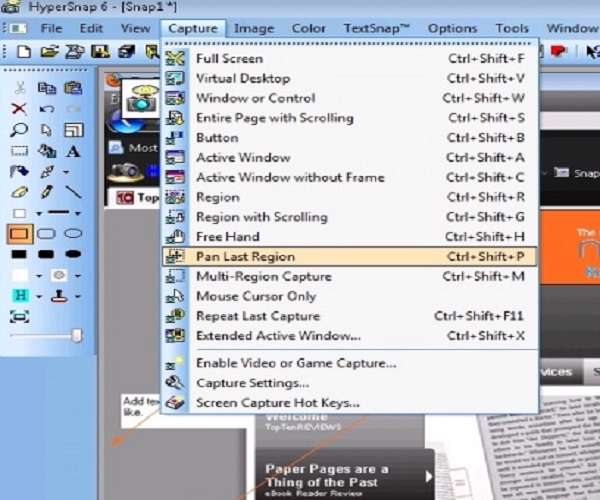
Task: Choose Region with Scrolling capture
Action: click(349, 217)
